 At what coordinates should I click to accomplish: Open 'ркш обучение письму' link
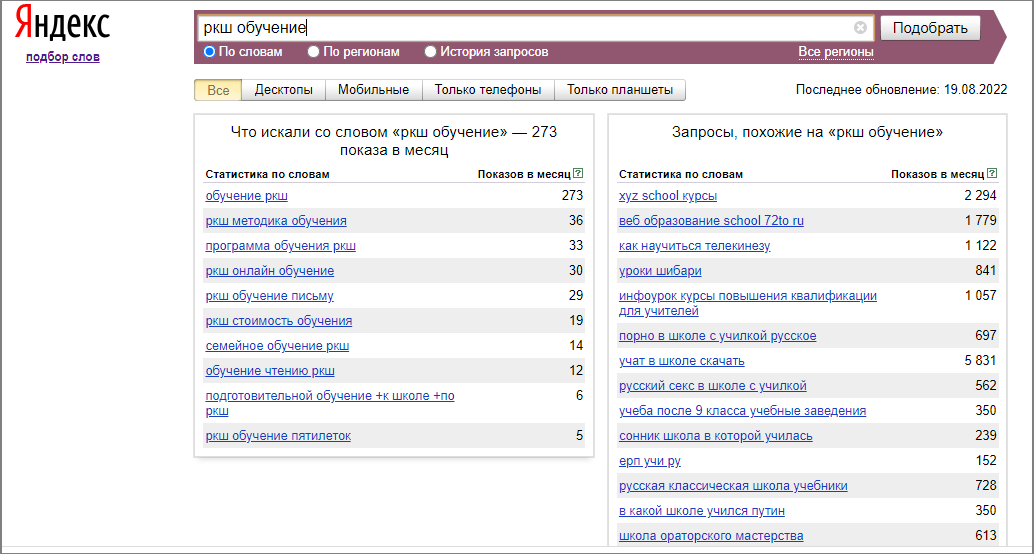coord(269,296)
